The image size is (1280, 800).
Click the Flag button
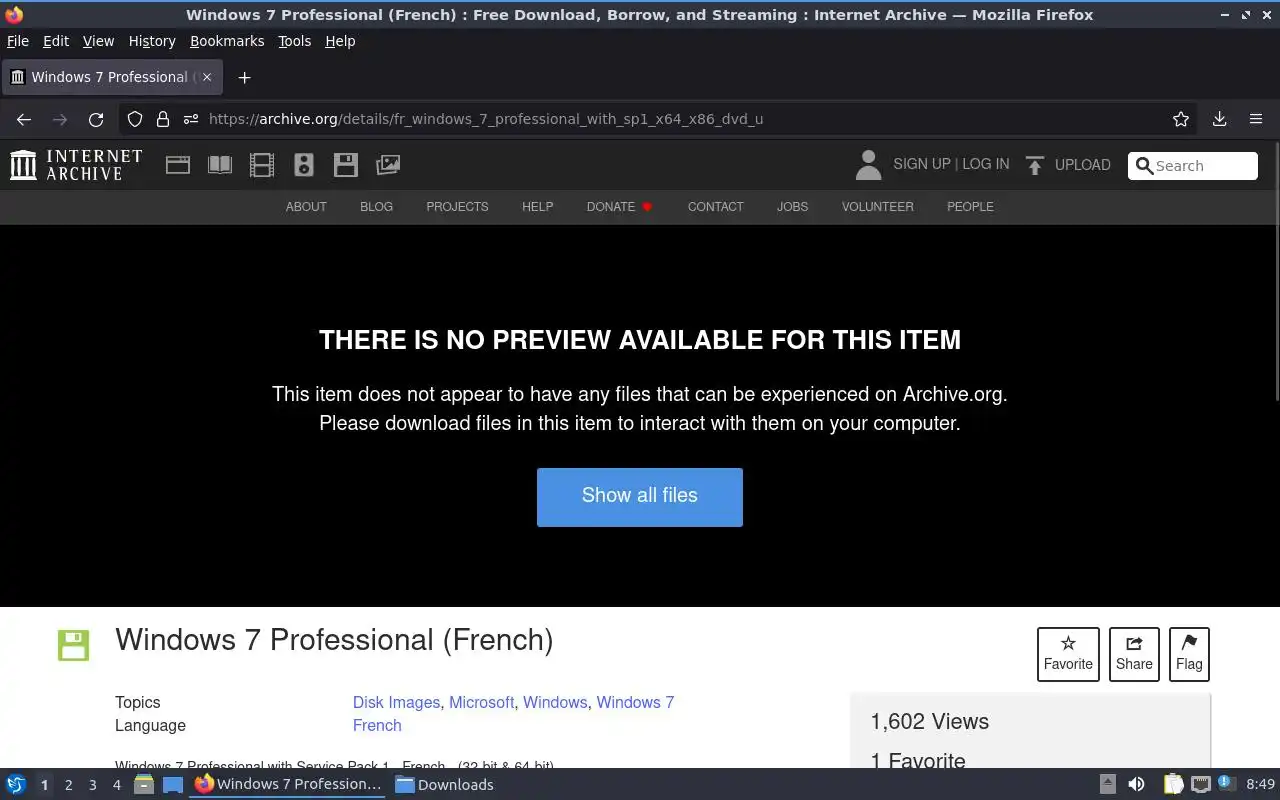click(x=1189, y=654)
